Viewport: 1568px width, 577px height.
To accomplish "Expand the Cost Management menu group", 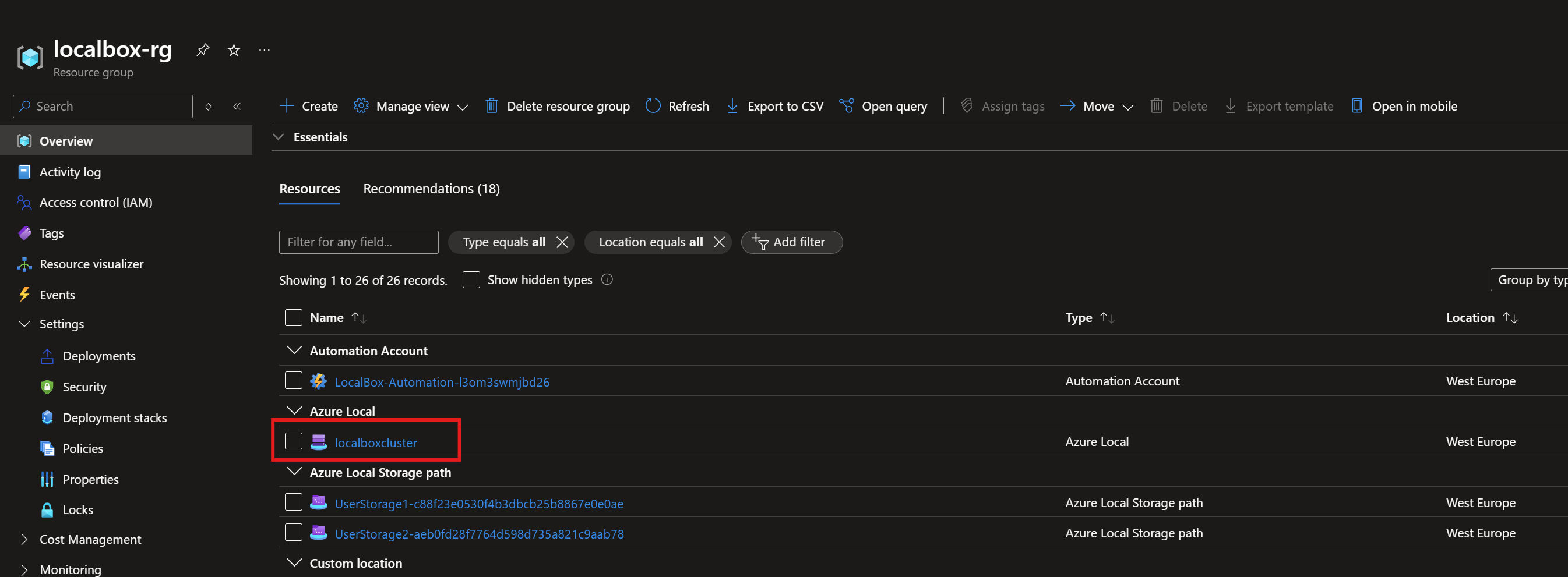I will point(24,539).
